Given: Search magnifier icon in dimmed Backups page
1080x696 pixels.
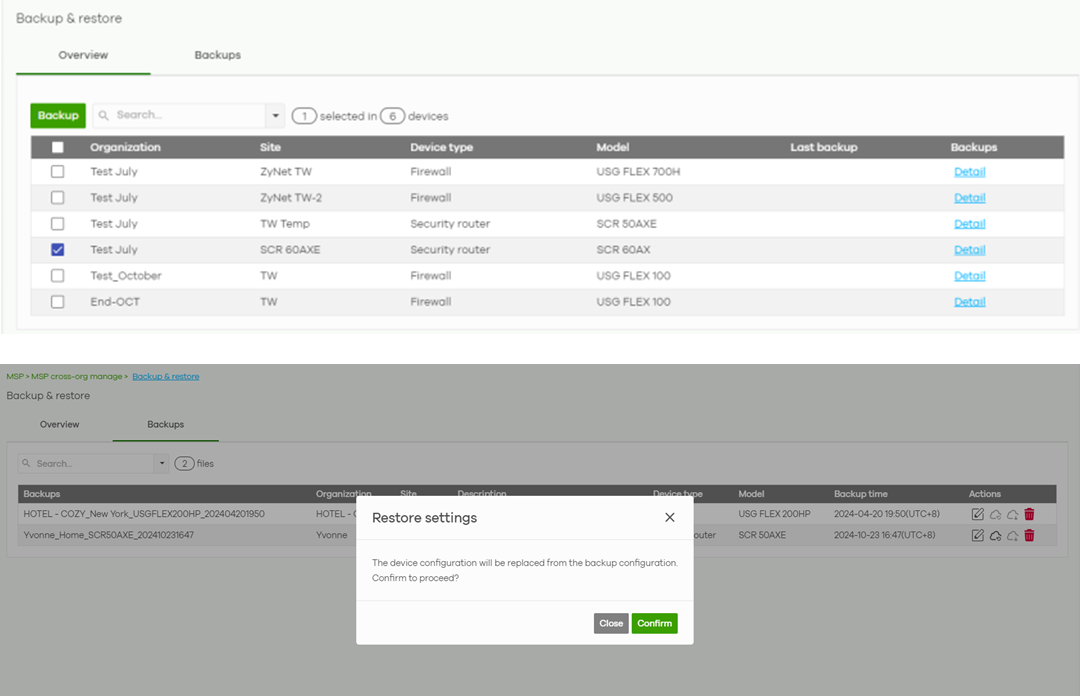Looking at the screenshot, I should coord(26,463).
